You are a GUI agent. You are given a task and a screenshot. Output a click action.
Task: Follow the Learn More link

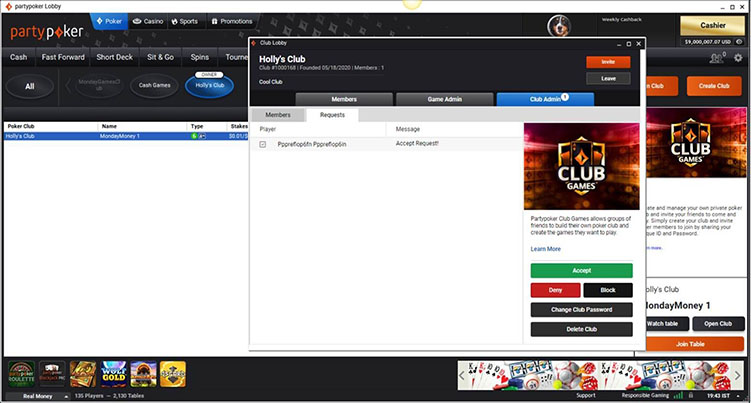point(546,249)
